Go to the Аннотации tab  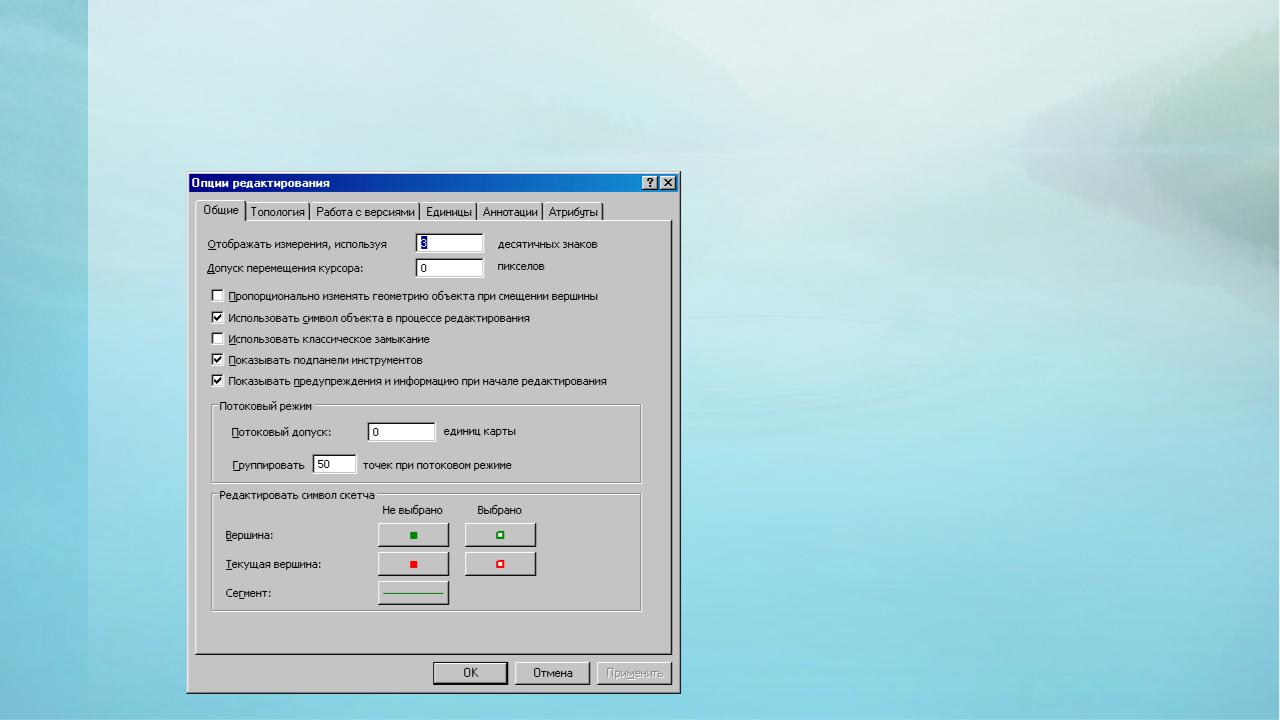pos(510,212)
